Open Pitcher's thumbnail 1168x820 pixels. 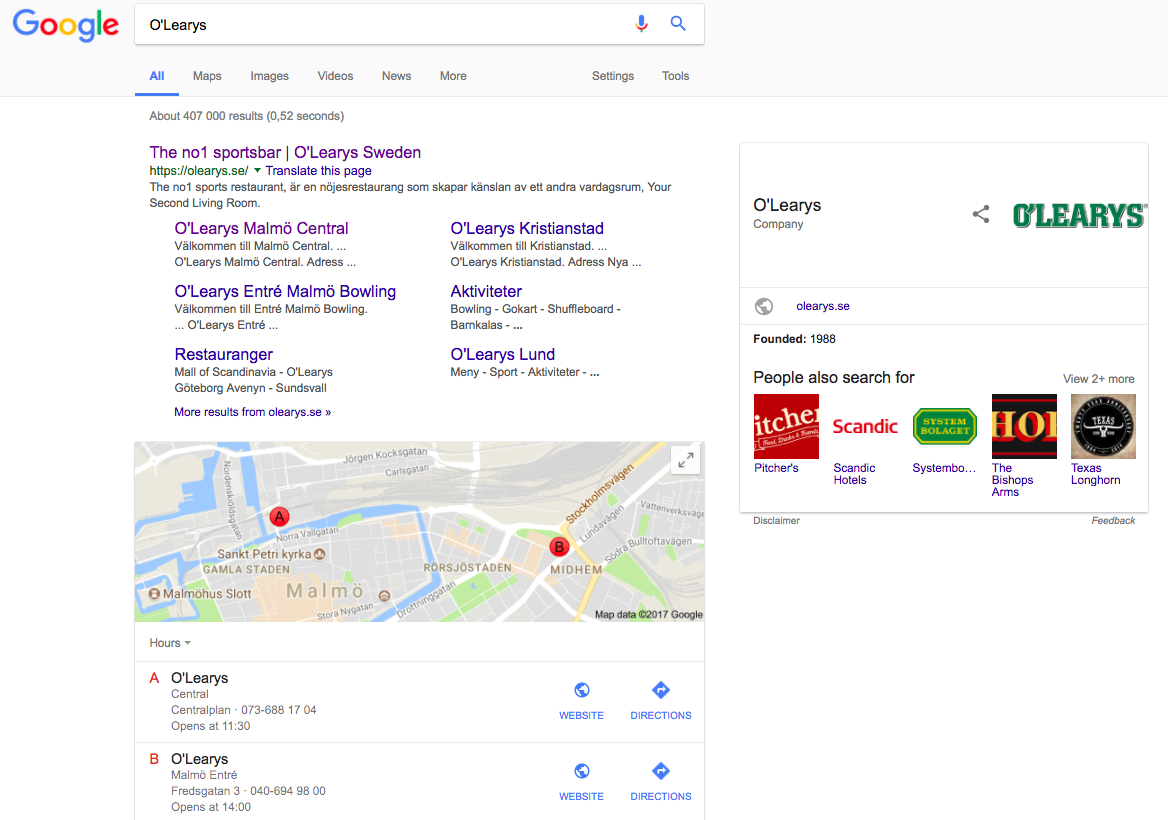pyautogui.click(x=786, y=426)
